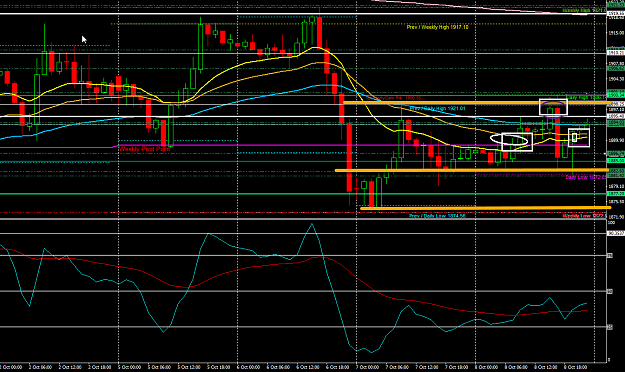
Task: Click the Prev / Daily High 1921.01 label
Action: [437, 108]
